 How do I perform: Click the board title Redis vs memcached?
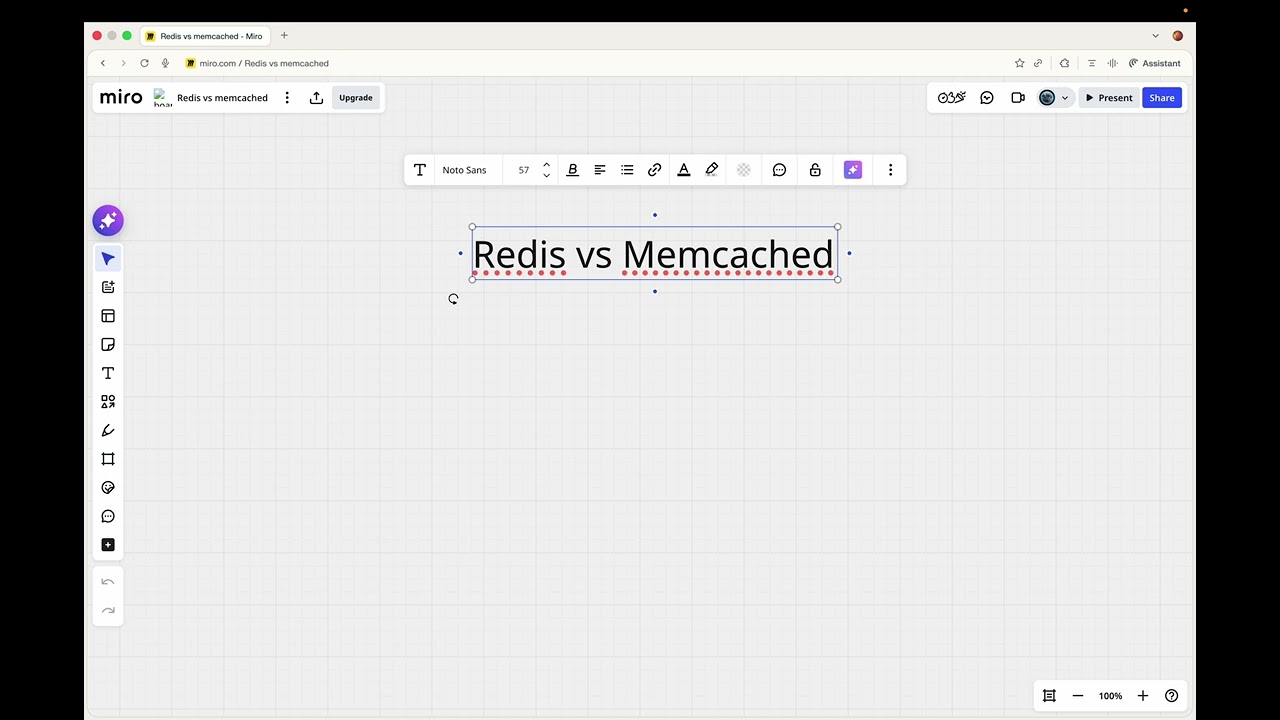click(222, 98)
